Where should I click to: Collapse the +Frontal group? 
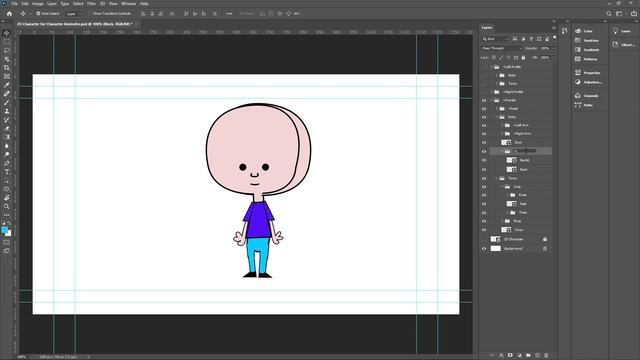pyautogui.click(x=492, y=100)
